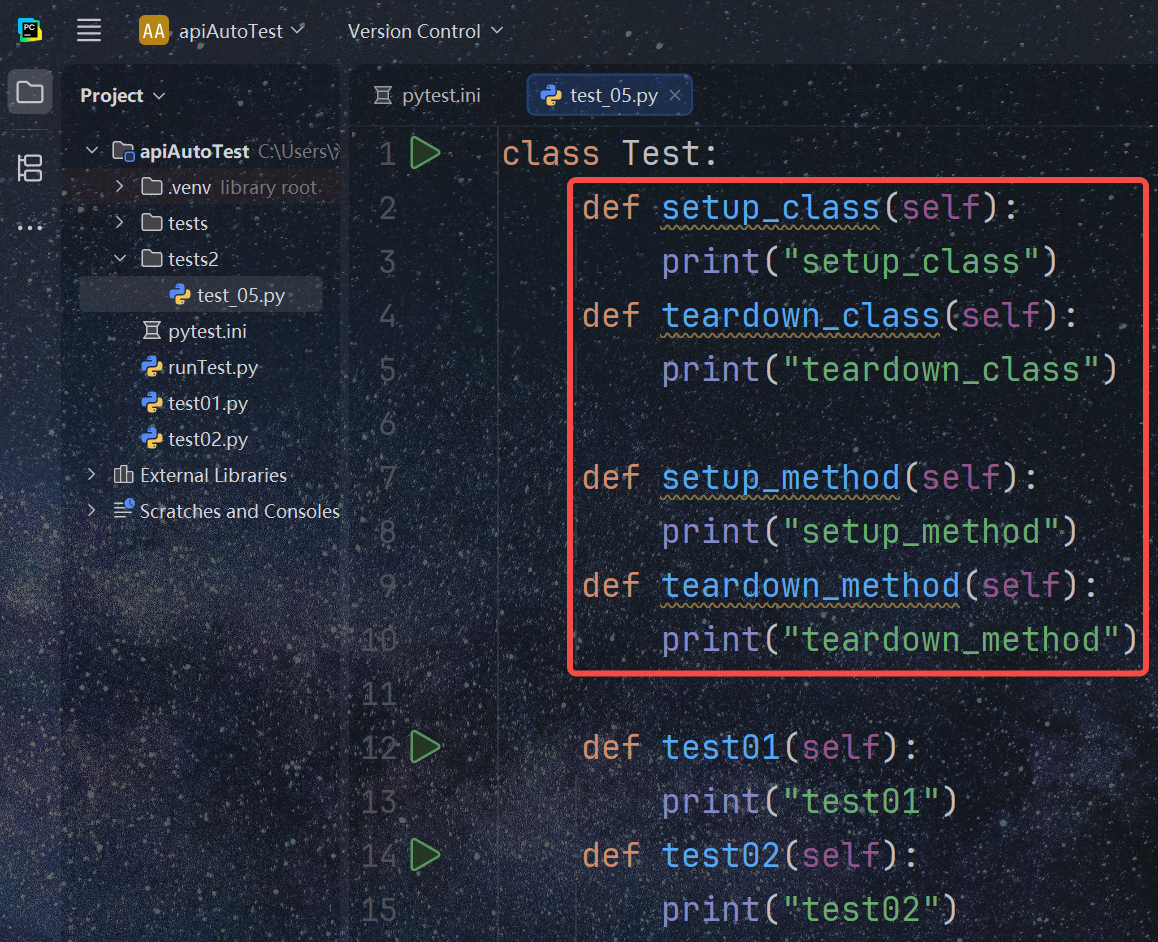Click the Scratches and Consoles icon
Image resolution: width=1158 pixels, height=942 pixels.
click(123, 509)
